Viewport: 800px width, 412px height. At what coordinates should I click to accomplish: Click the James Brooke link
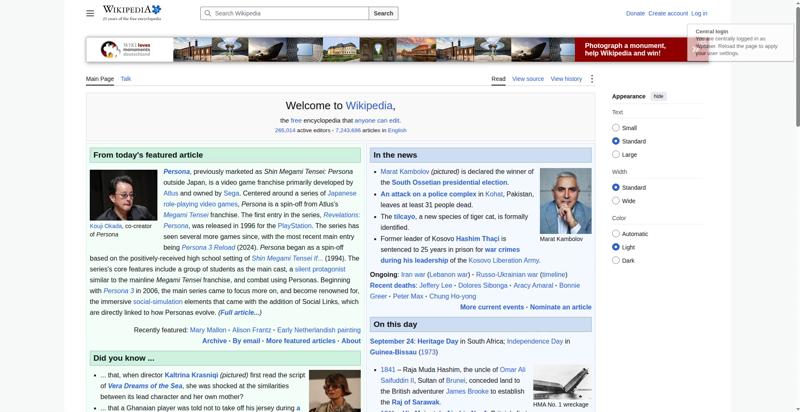point(467,391)
